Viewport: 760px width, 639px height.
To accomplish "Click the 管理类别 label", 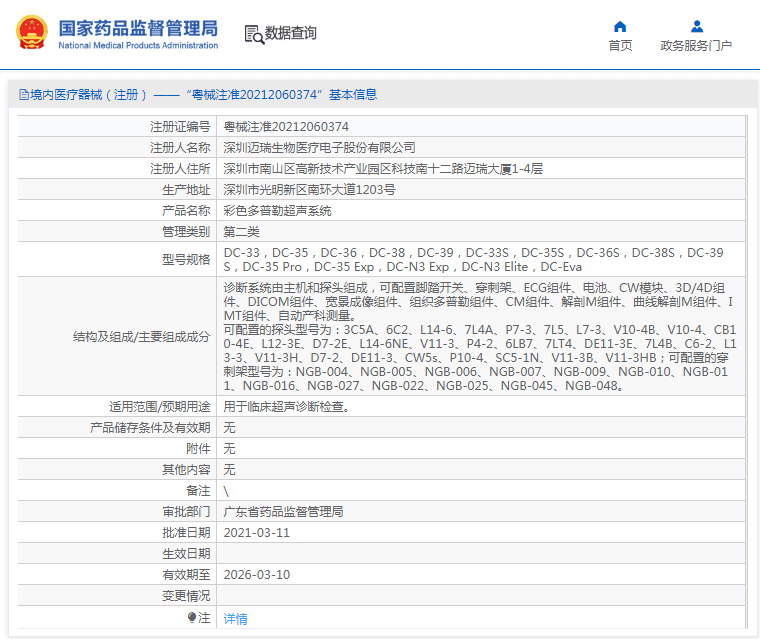I will pyautogui.click(x=186, y=232).
